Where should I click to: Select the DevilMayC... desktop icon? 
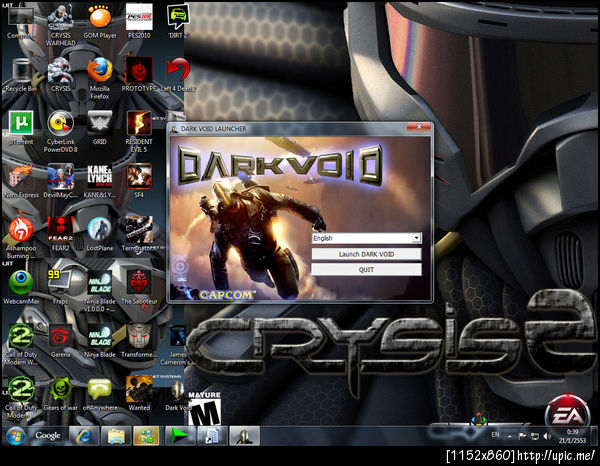pyautogui.click(x=60, y=182)
